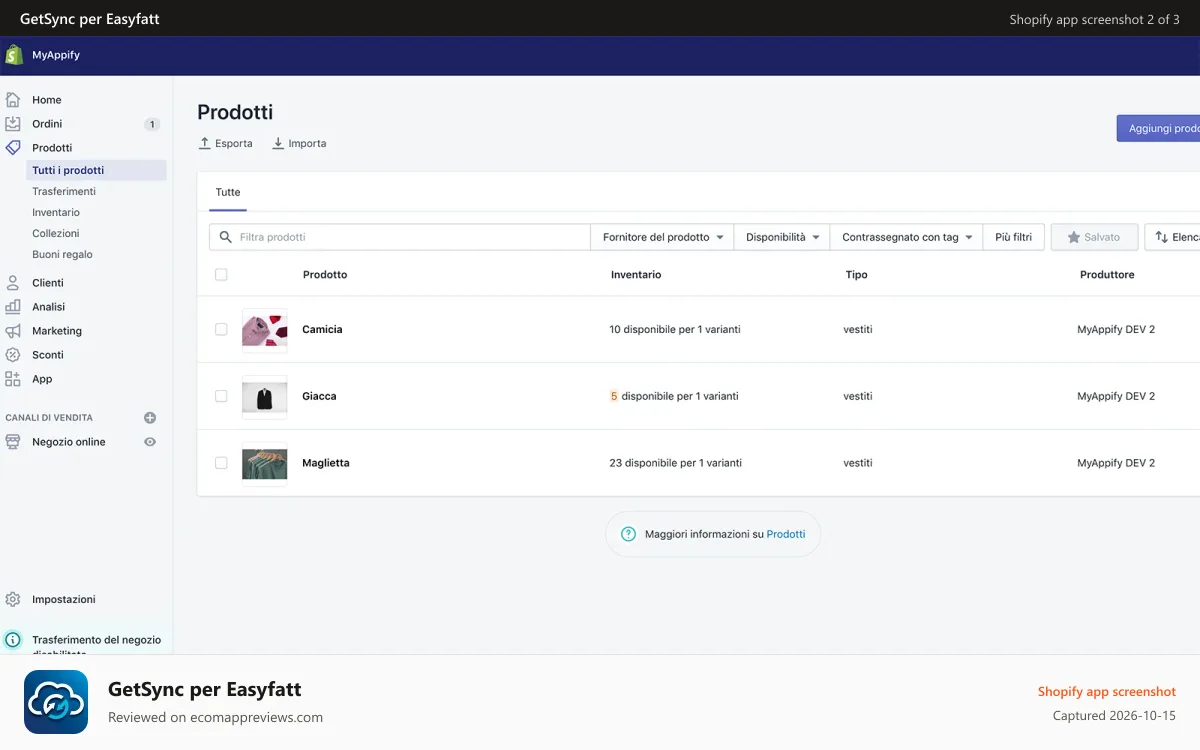Follow the Prodotti help link

coord(786,534)
